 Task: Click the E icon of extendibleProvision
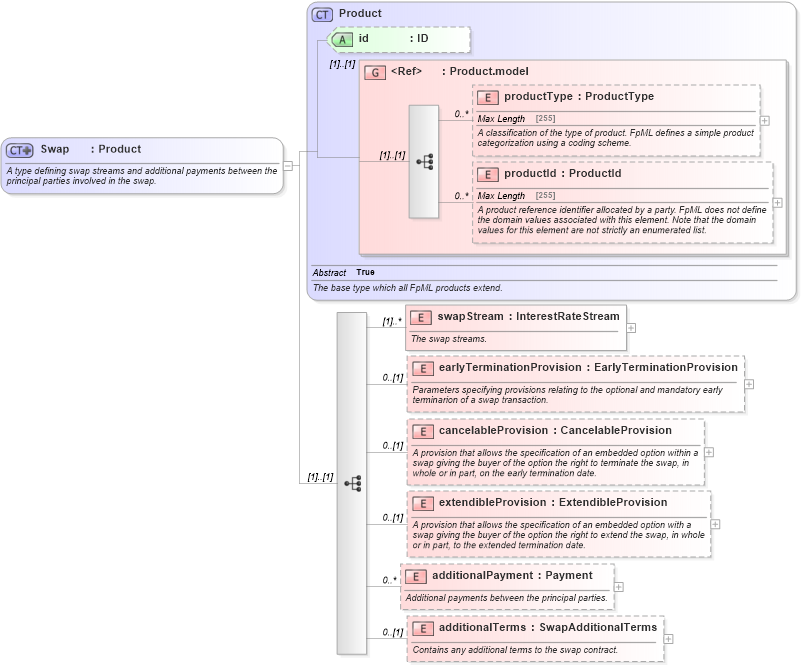(423, 504)
